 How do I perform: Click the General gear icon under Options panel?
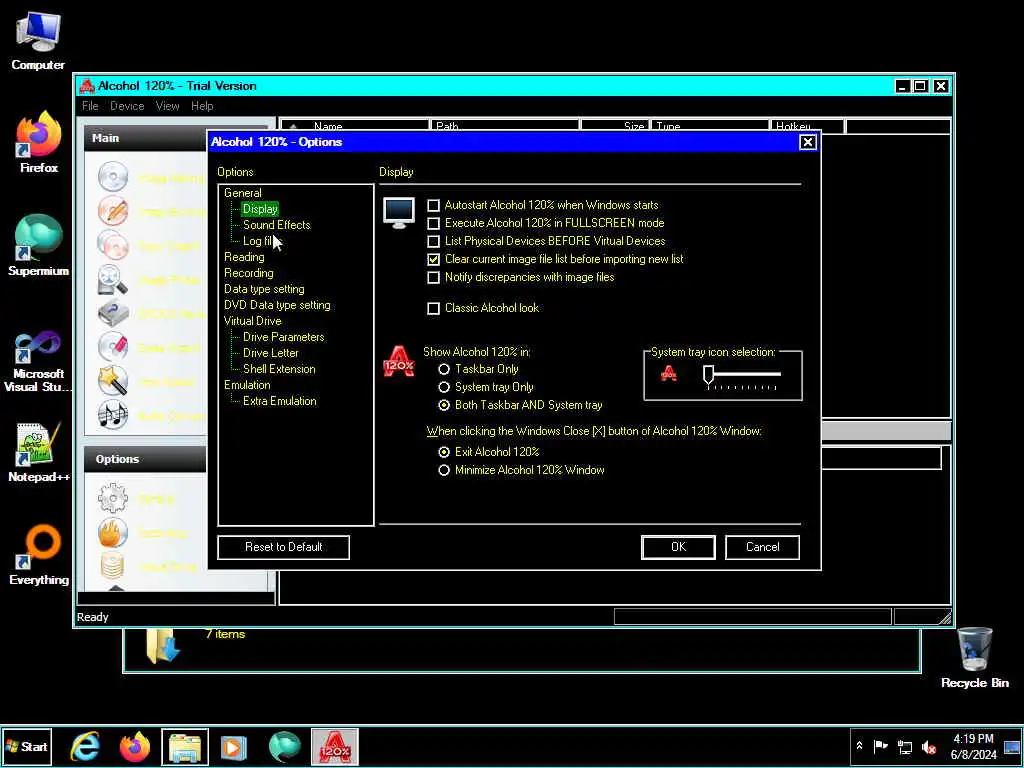point(113,499)
